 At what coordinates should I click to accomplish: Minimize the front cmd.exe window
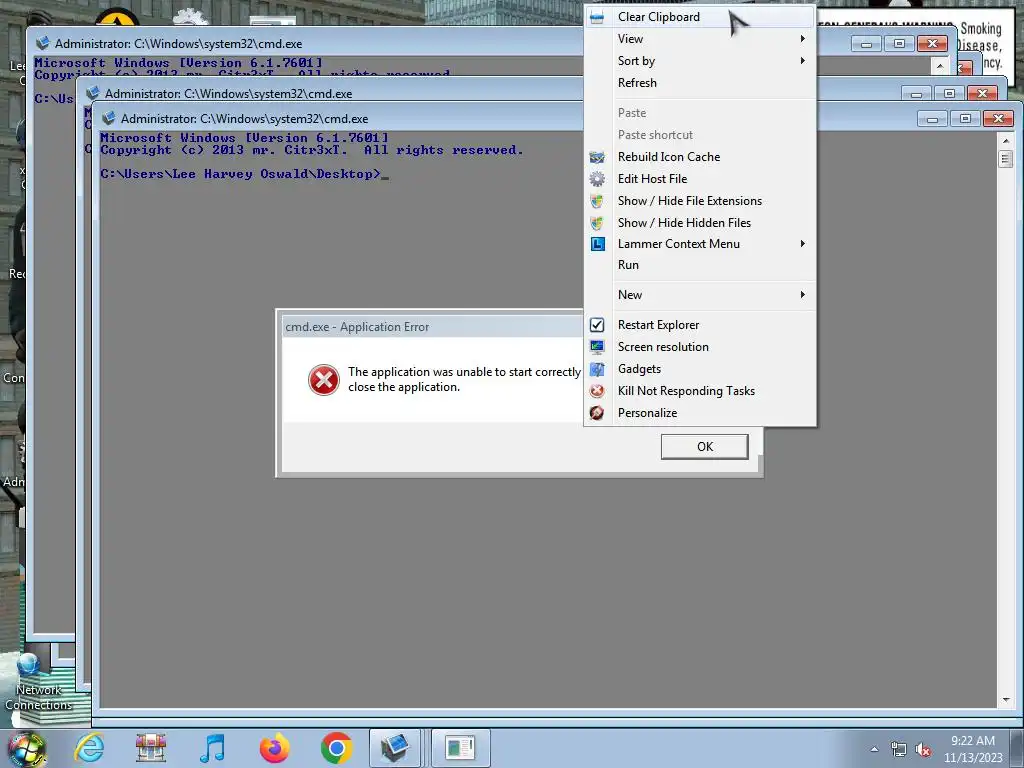[933, 119]
